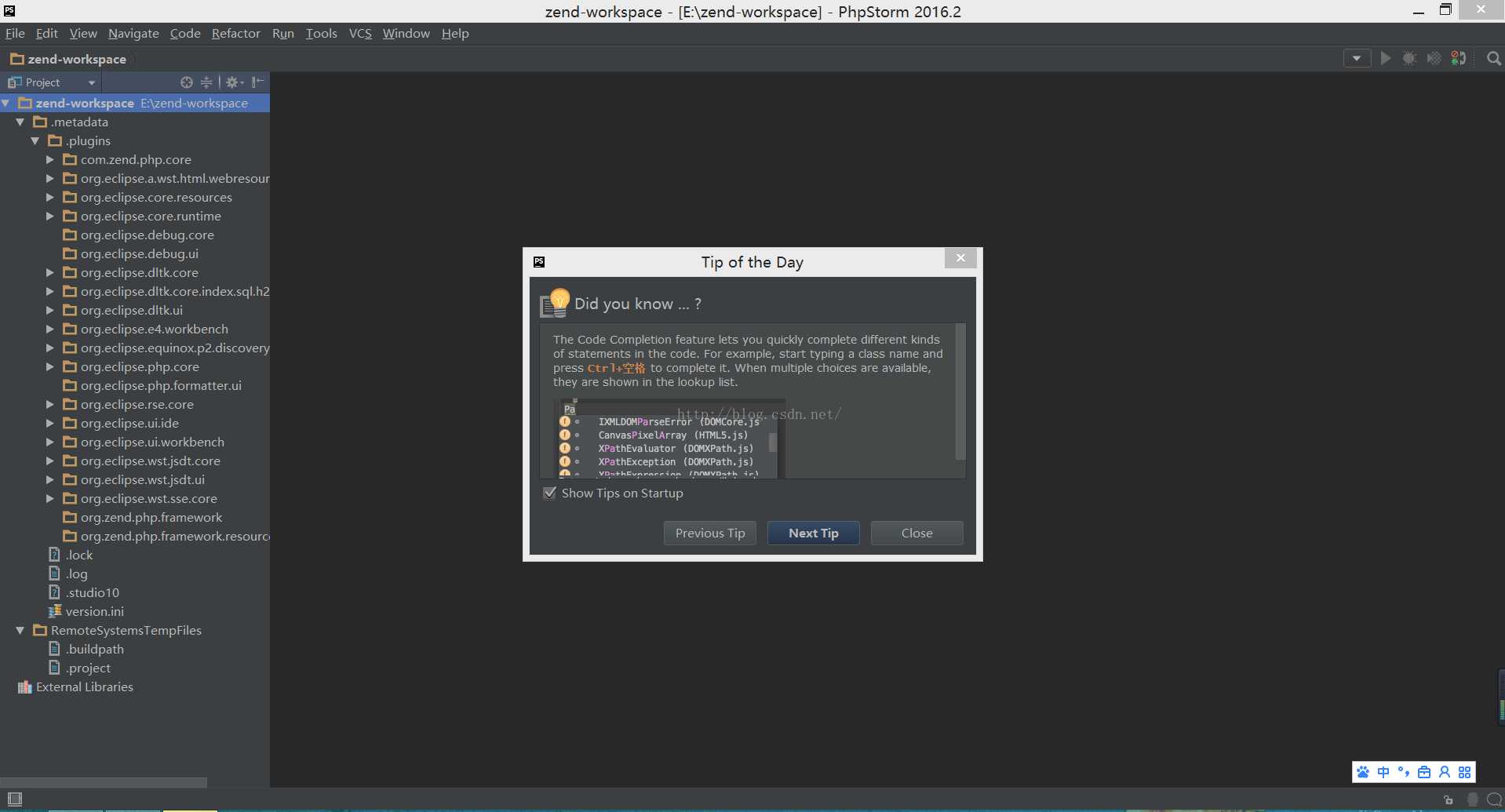This screenshot has height=812, width=1505.
Task: Click the tool windows toggle icon in status bar
Action: pos(15,799)
